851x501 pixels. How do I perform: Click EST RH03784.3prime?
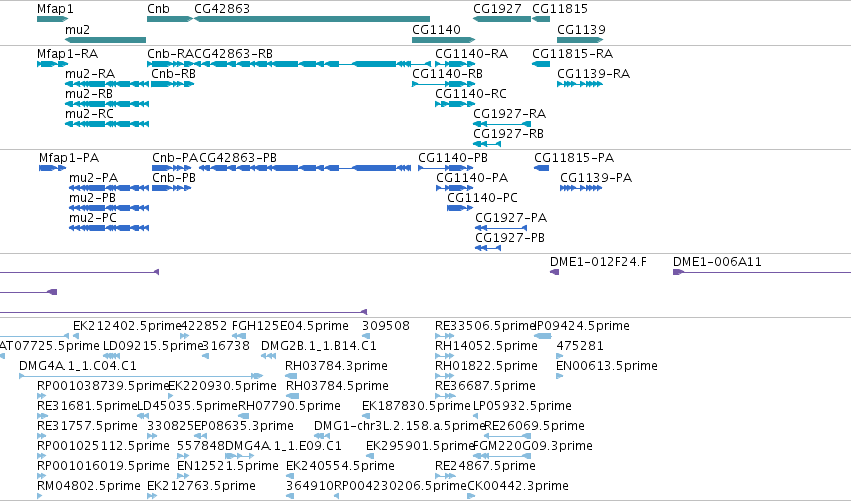coord(336,366)
